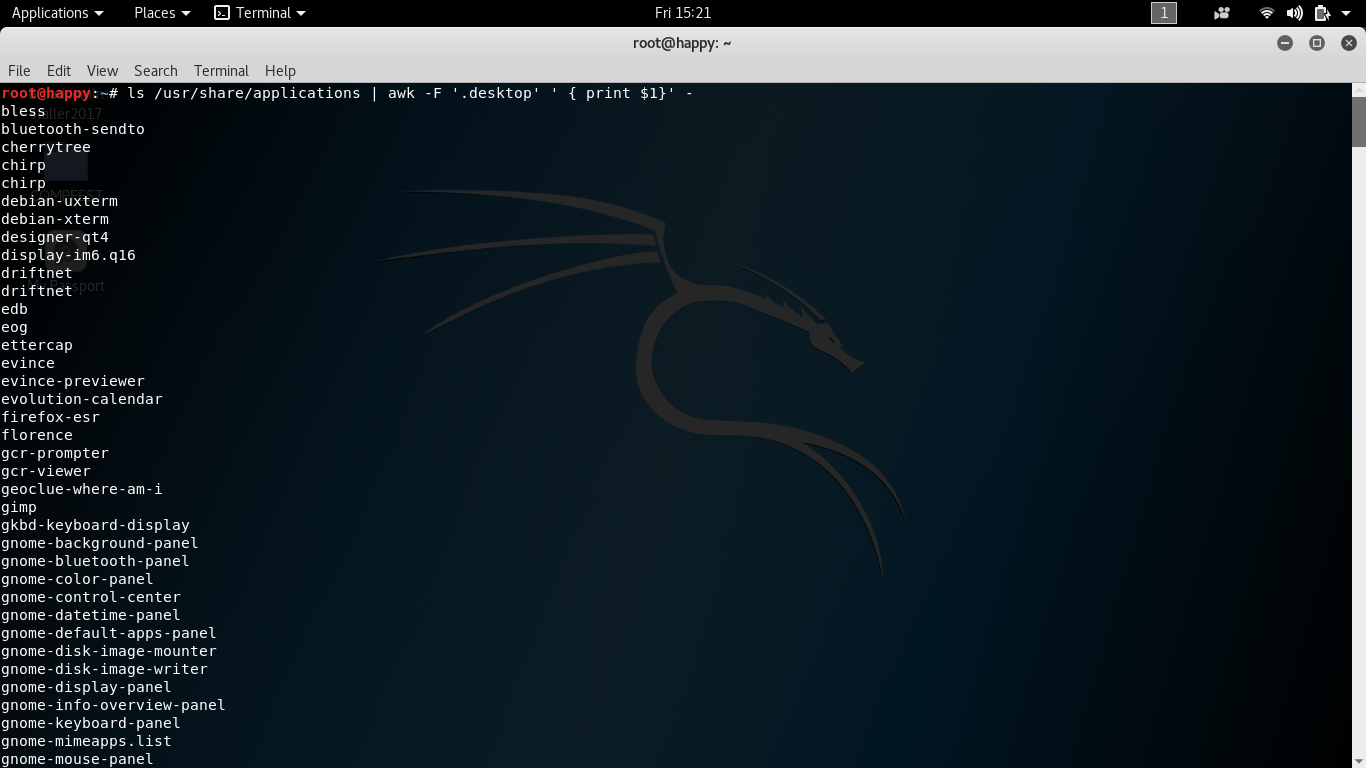Click the 'ettercap' line
The image size is (1366, 768).
(x=37, y=345)
